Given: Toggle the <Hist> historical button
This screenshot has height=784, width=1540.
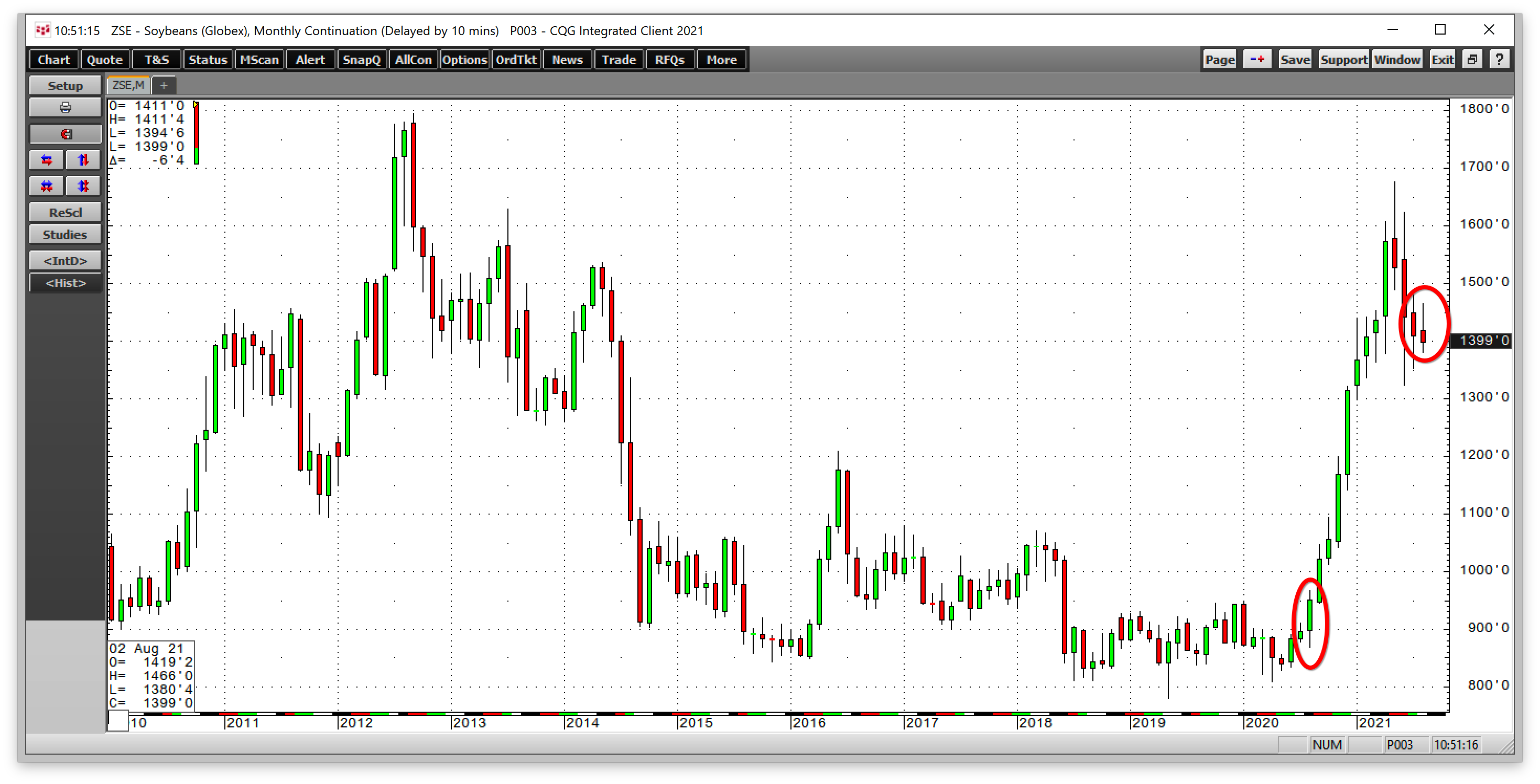Looking at the screenshot, I should 65,283.
